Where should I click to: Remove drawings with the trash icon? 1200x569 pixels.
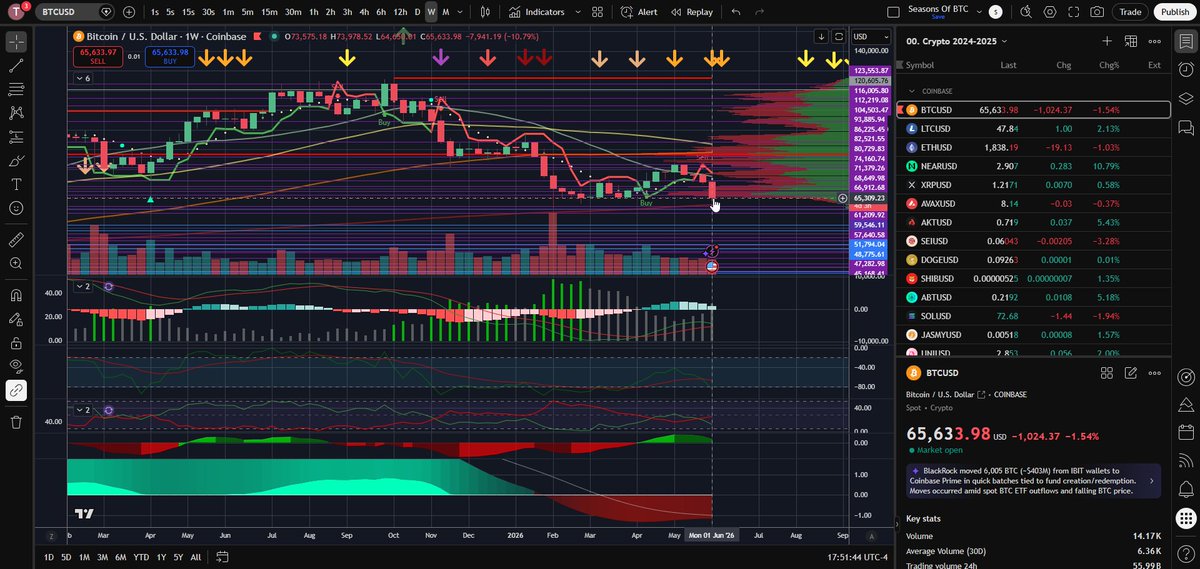(16, 422)
